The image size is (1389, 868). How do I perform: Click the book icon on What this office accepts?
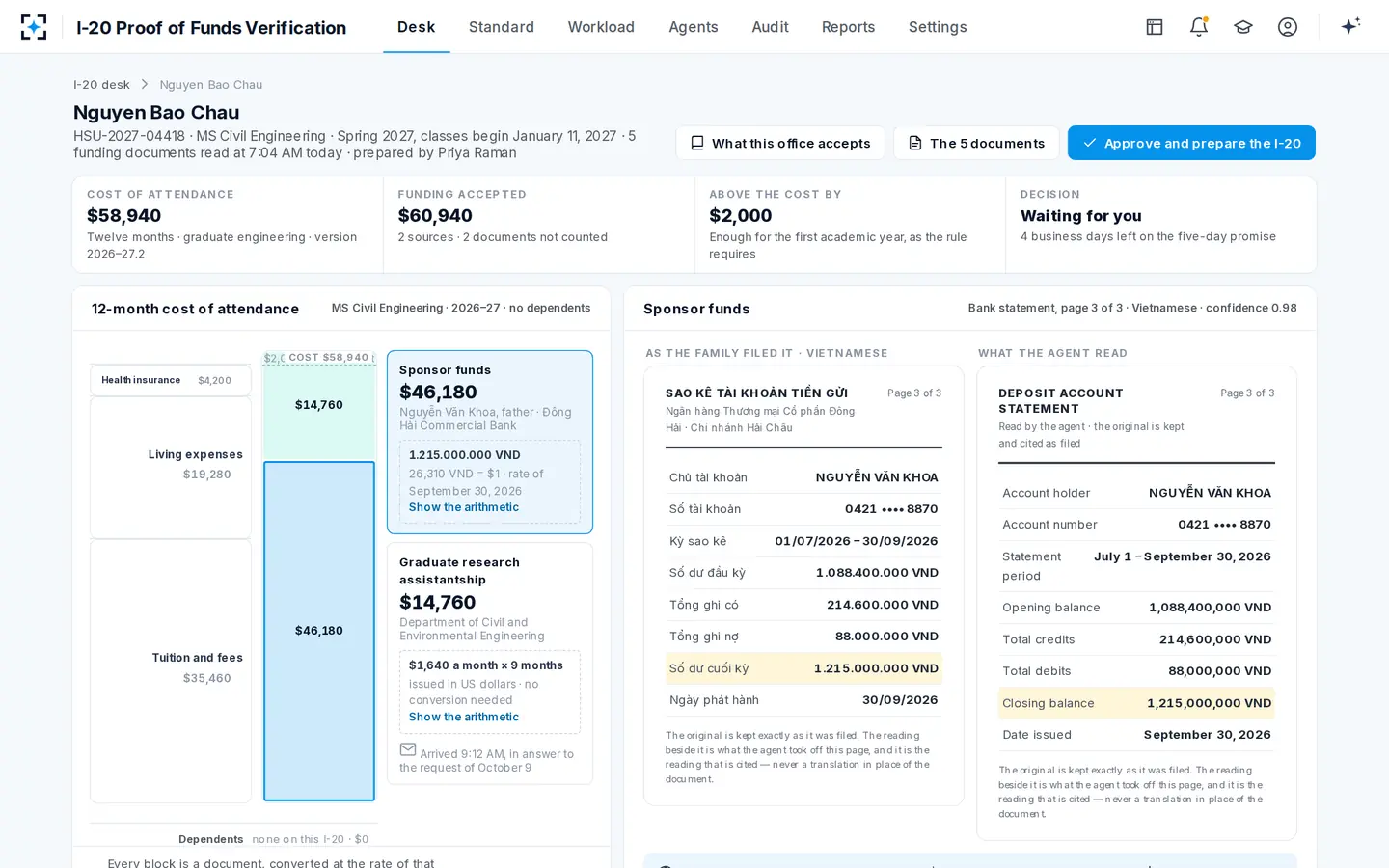tap(697, 143)
